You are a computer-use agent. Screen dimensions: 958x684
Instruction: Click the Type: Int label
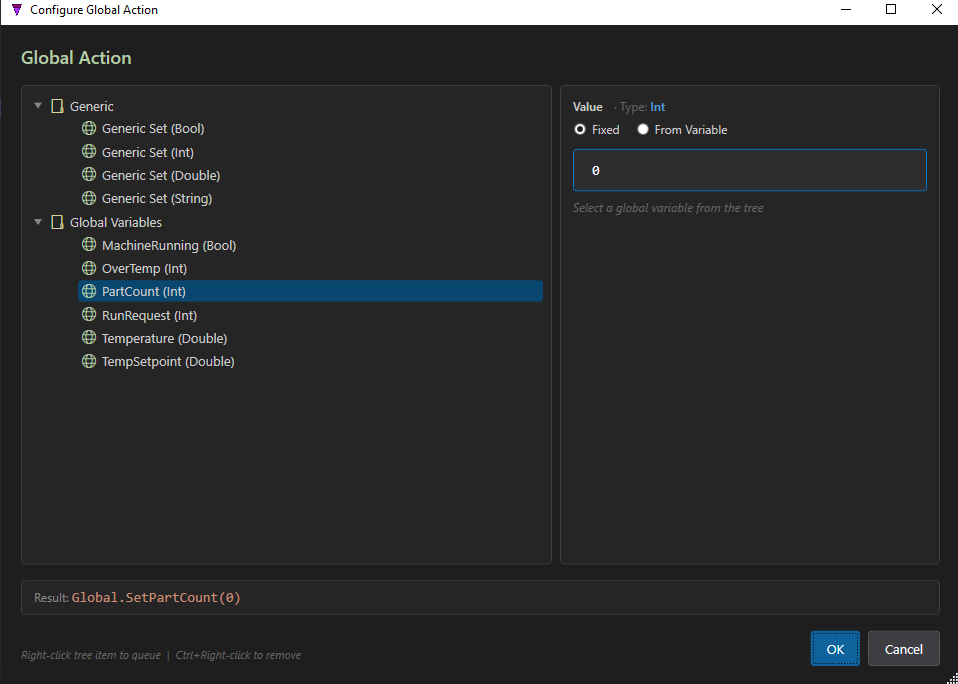pos(642,107)
